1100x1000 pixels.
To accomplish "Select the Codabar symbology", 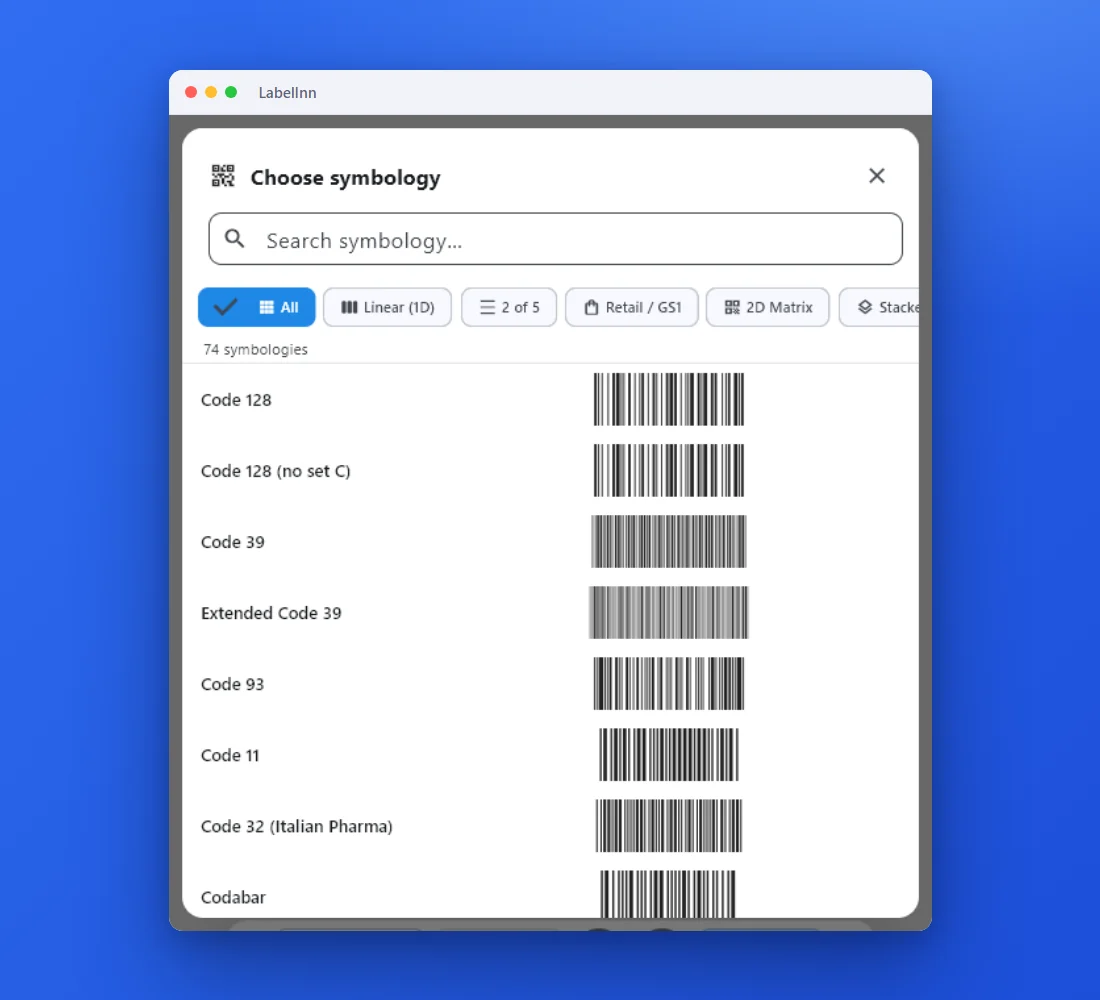I will [550, 890].
